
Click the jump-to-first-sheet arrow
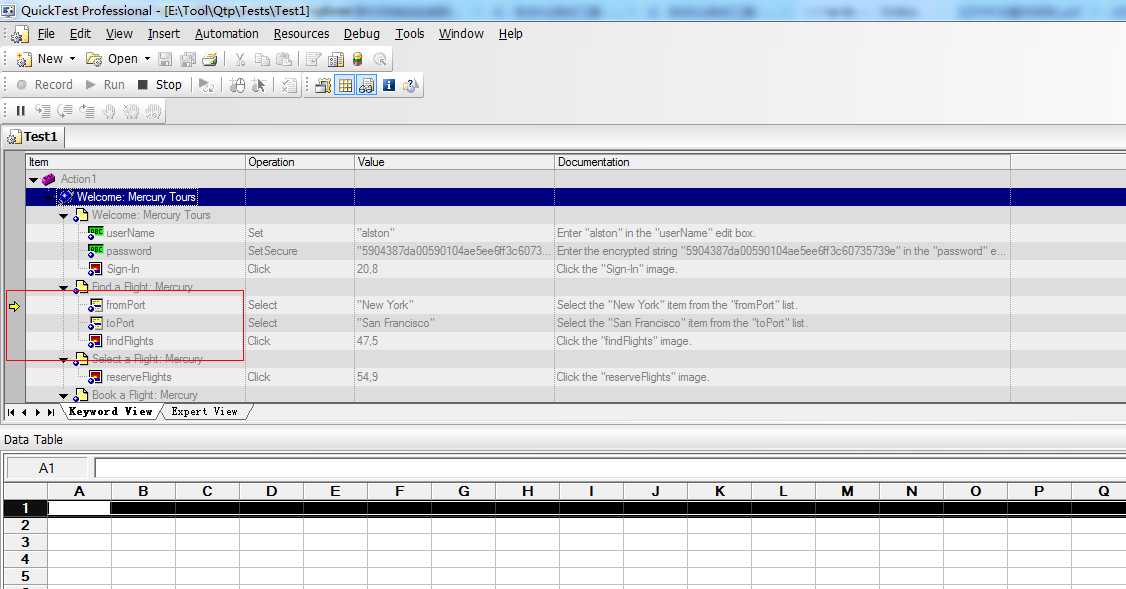11,412
